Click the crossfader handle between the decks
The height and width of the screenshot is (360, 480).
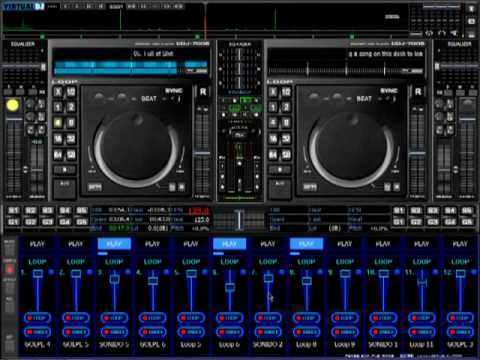click(x=239, y=219)
